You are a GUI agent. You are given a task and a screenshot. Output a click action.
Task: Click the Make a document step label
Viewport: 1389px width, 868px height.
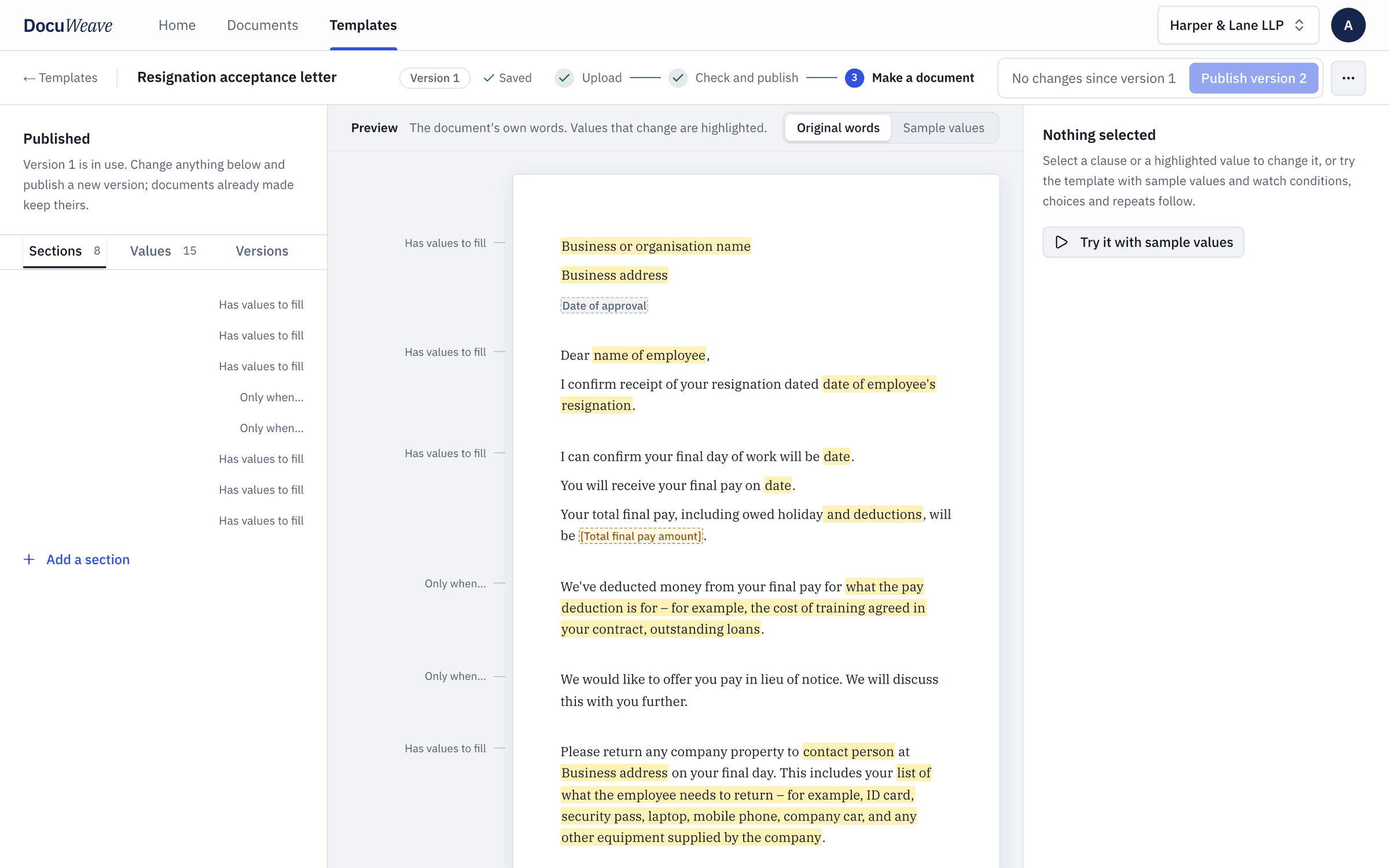click(923, 78)
